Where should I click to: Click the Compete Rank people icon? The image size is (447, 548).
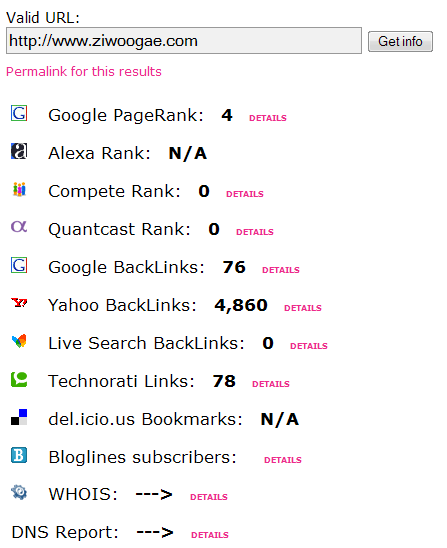coord(19,189)
